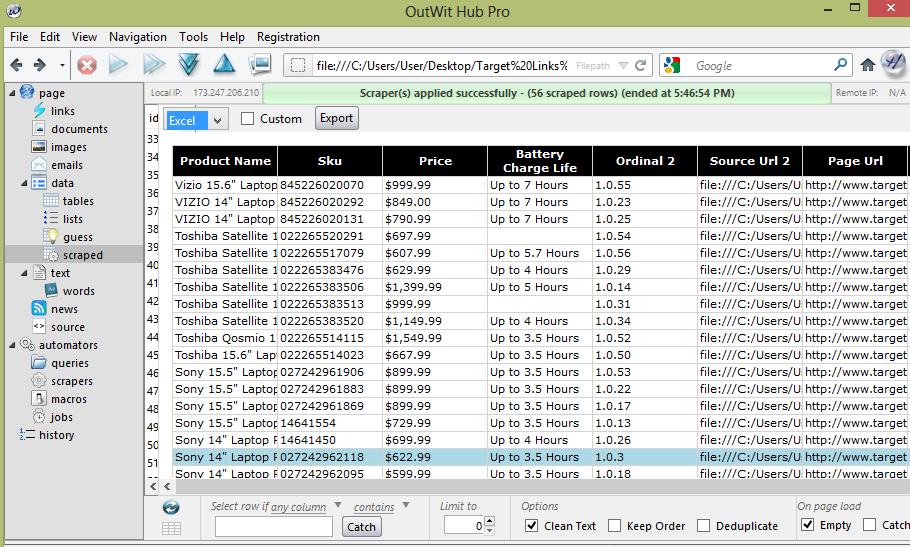Select the scrapers item under automators
910x547 pixels.
[x=72, y=381]
